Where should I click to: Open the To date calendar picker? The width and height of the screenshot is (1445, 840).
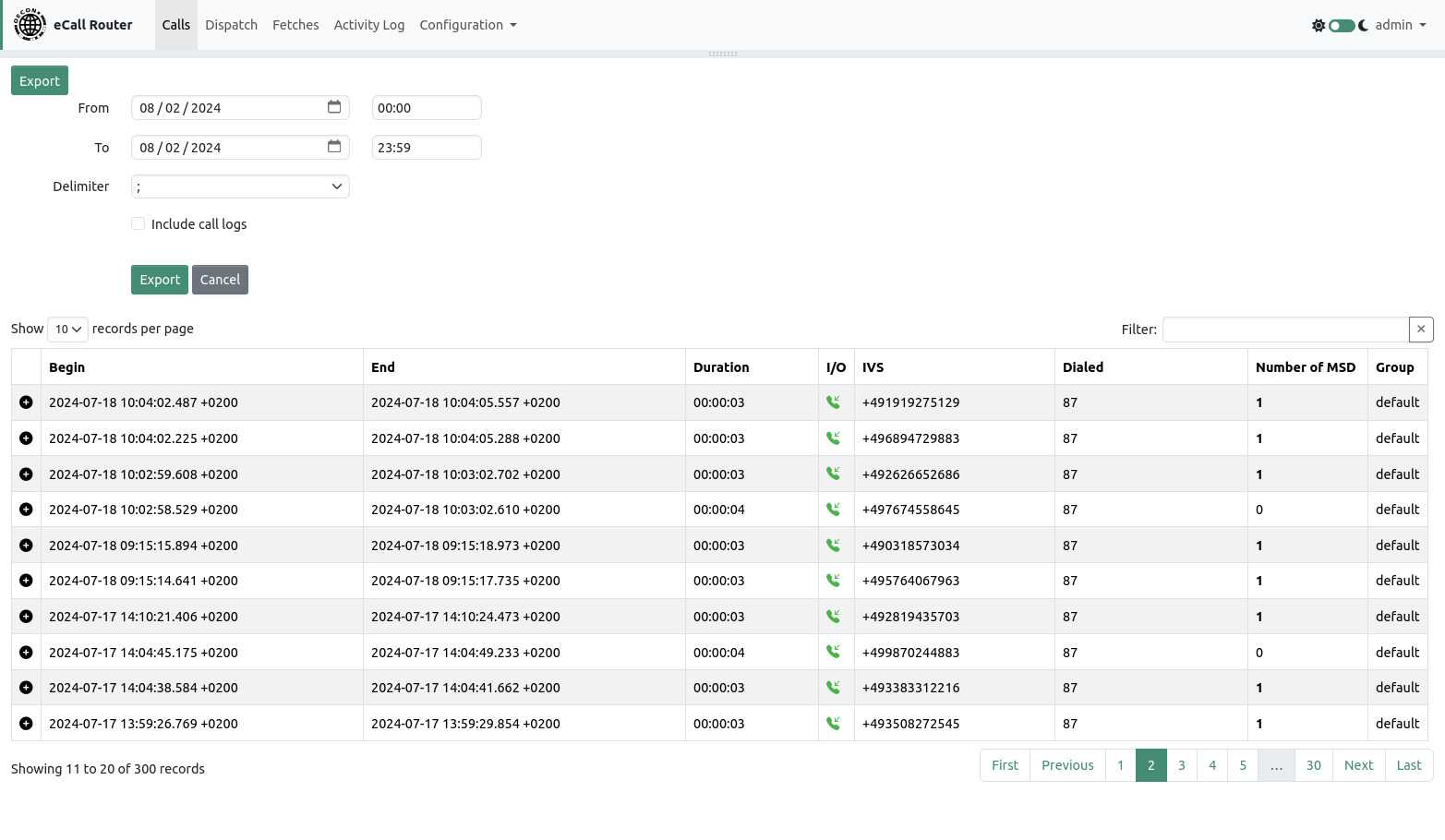coord(334,147)
